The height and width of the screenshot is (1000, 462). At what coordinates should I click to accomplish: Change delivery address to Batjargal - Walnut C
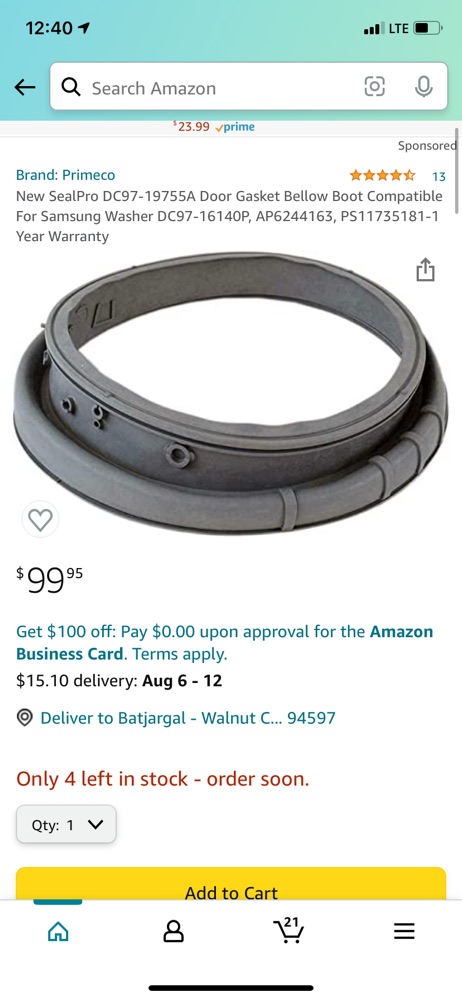188,718
